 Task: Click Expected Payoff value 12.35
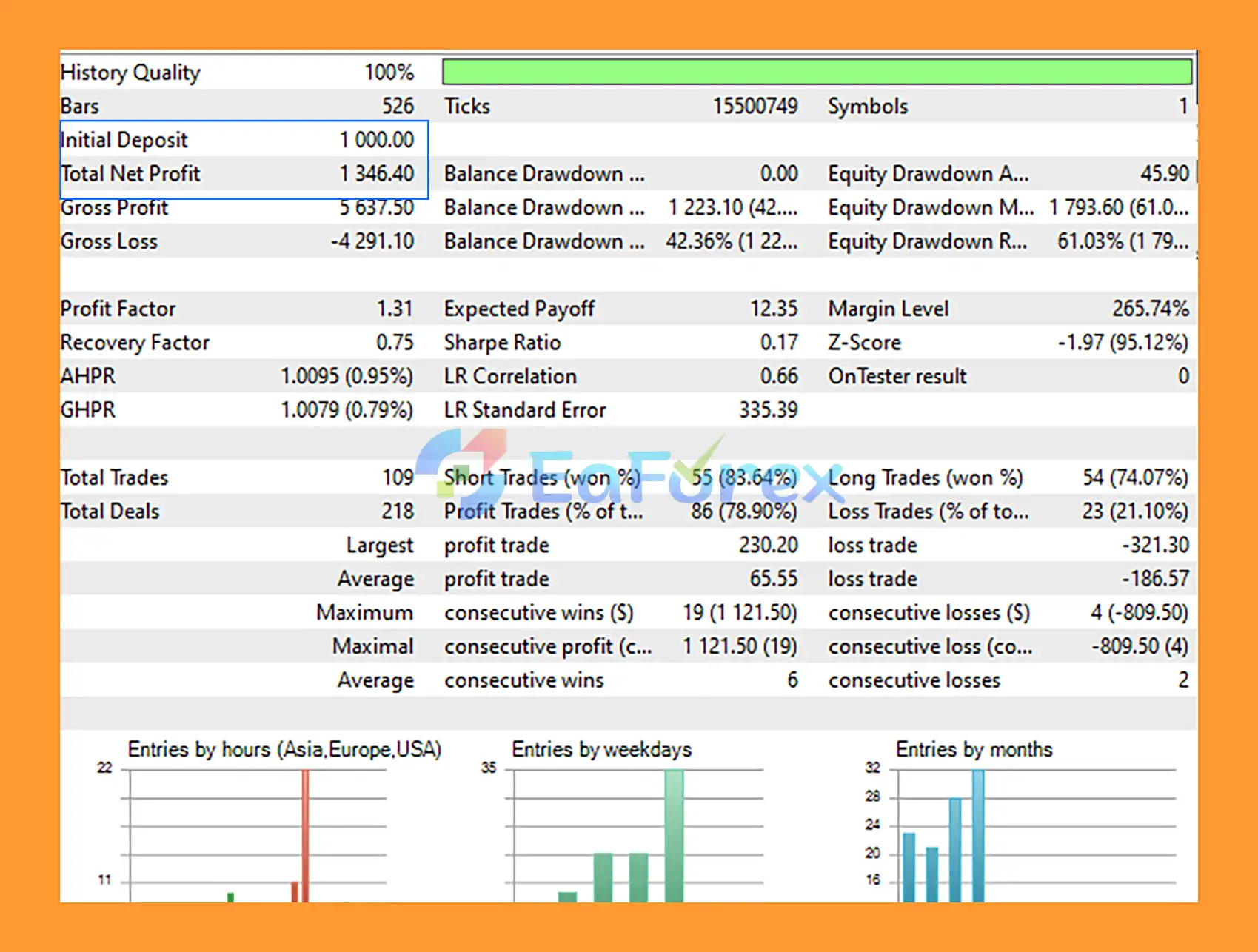(774, 309)
